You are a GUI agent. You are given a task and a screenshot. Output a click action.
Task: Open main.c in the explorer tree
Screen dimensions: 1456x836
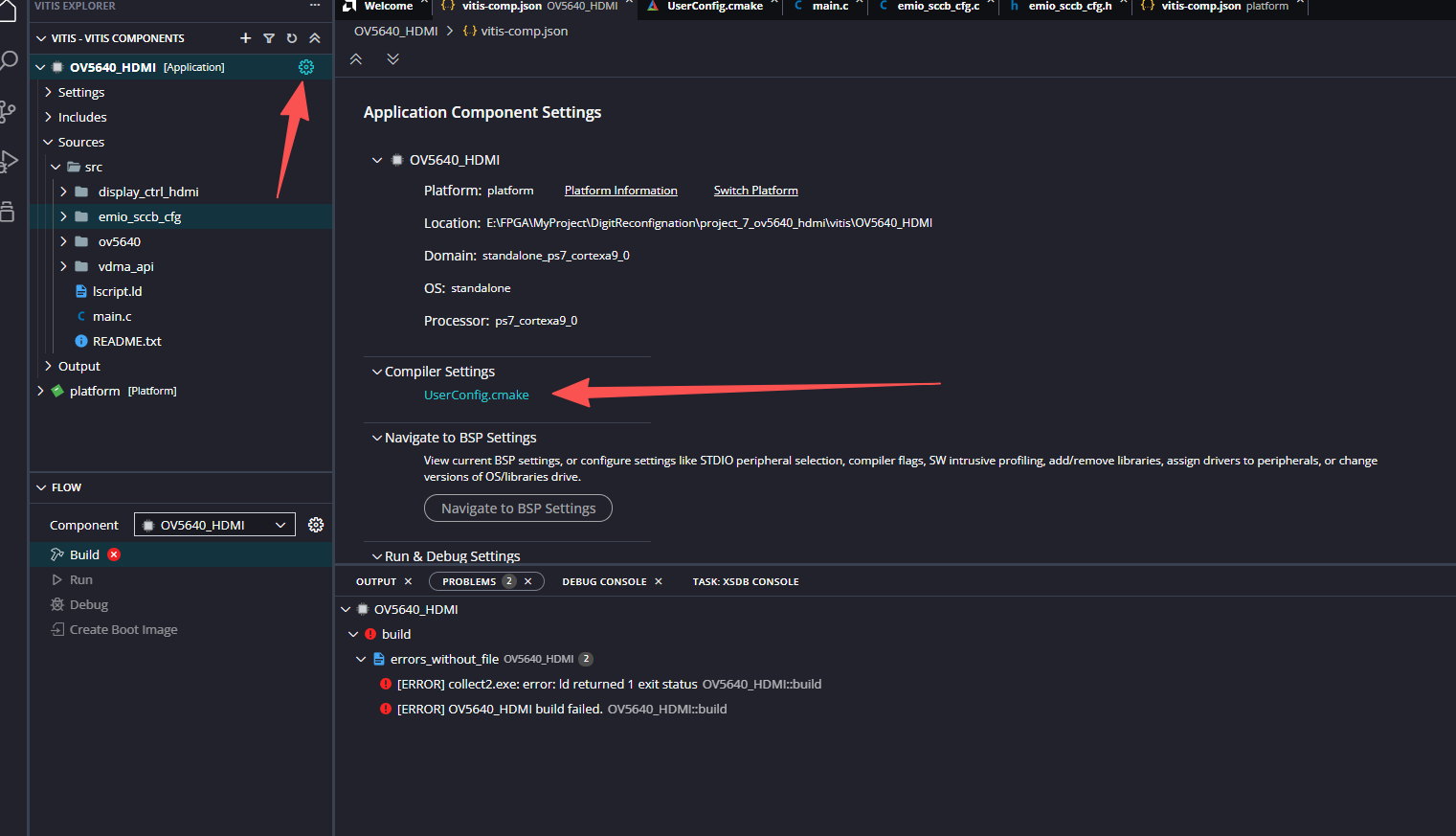pyautogui.click(x=112, y=316)
